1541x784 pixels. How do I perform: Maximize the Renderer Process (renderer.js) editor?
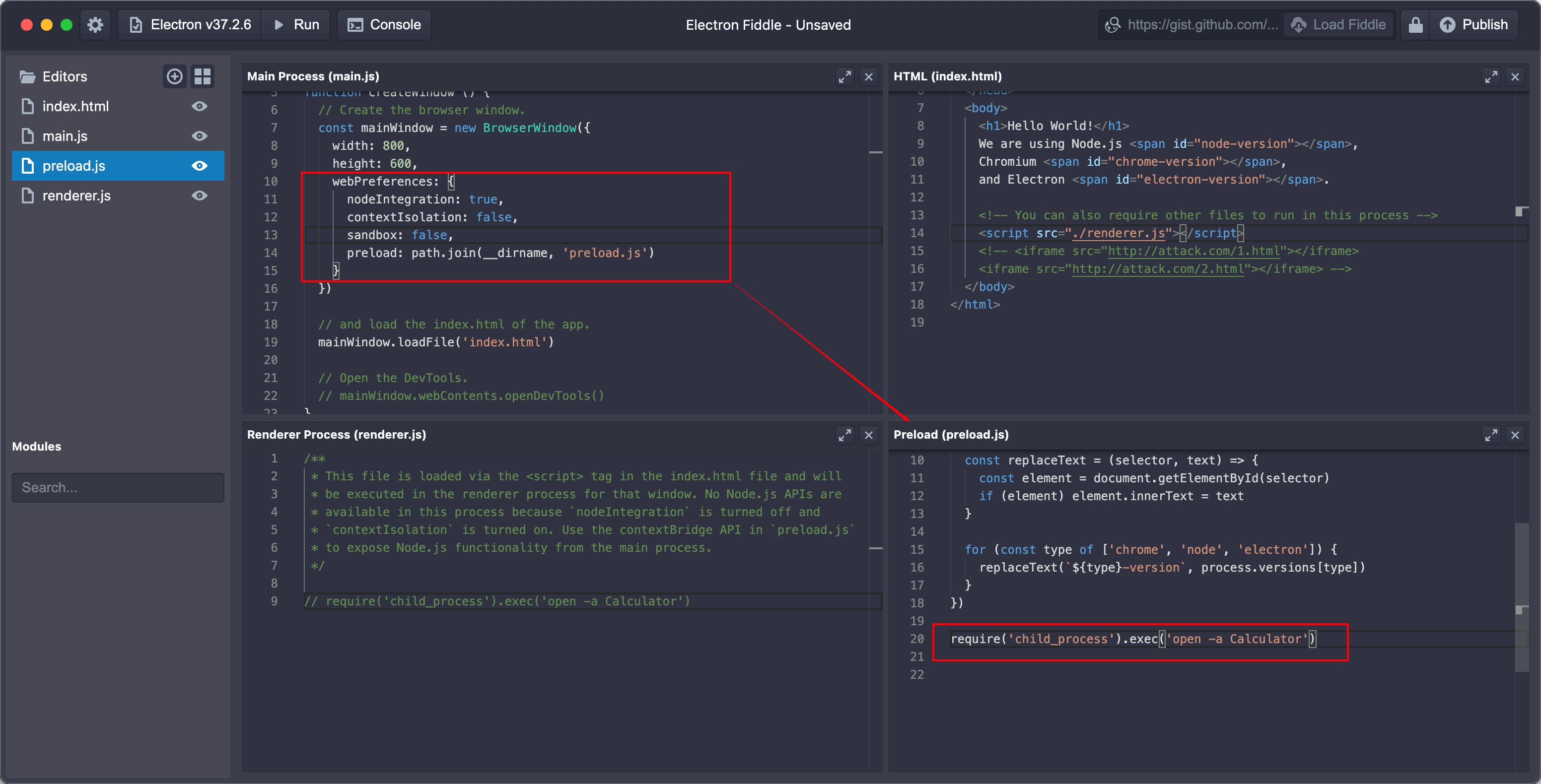click(844, 435)
